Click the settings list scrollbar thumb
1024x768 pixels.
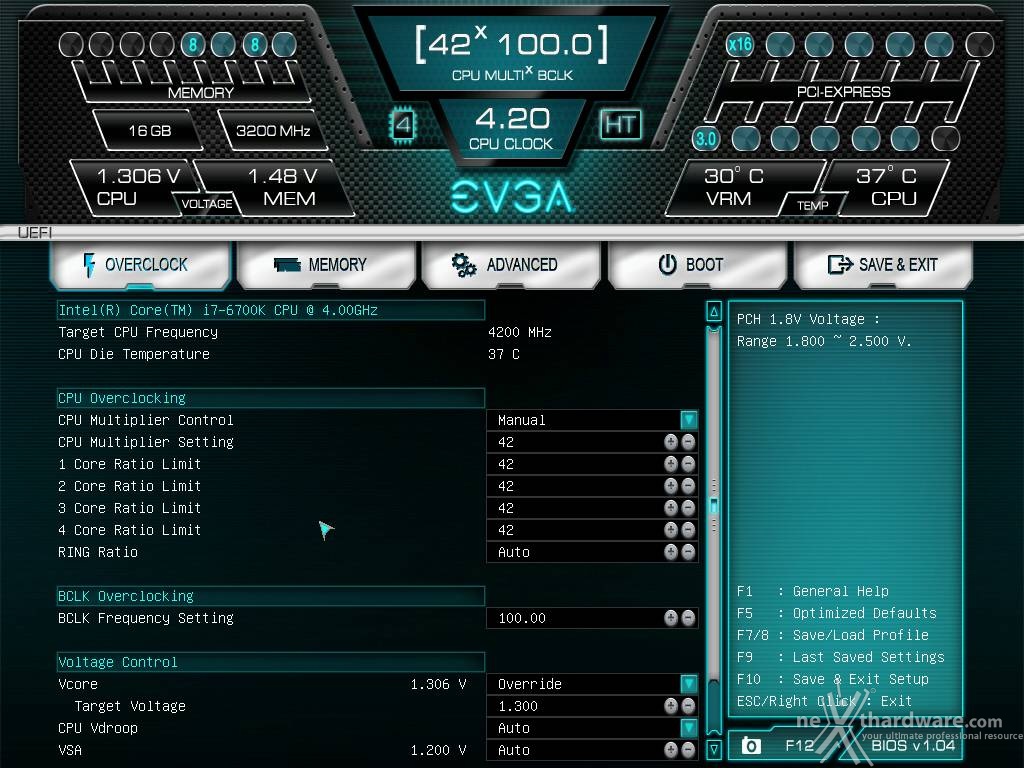pos(714,506)
